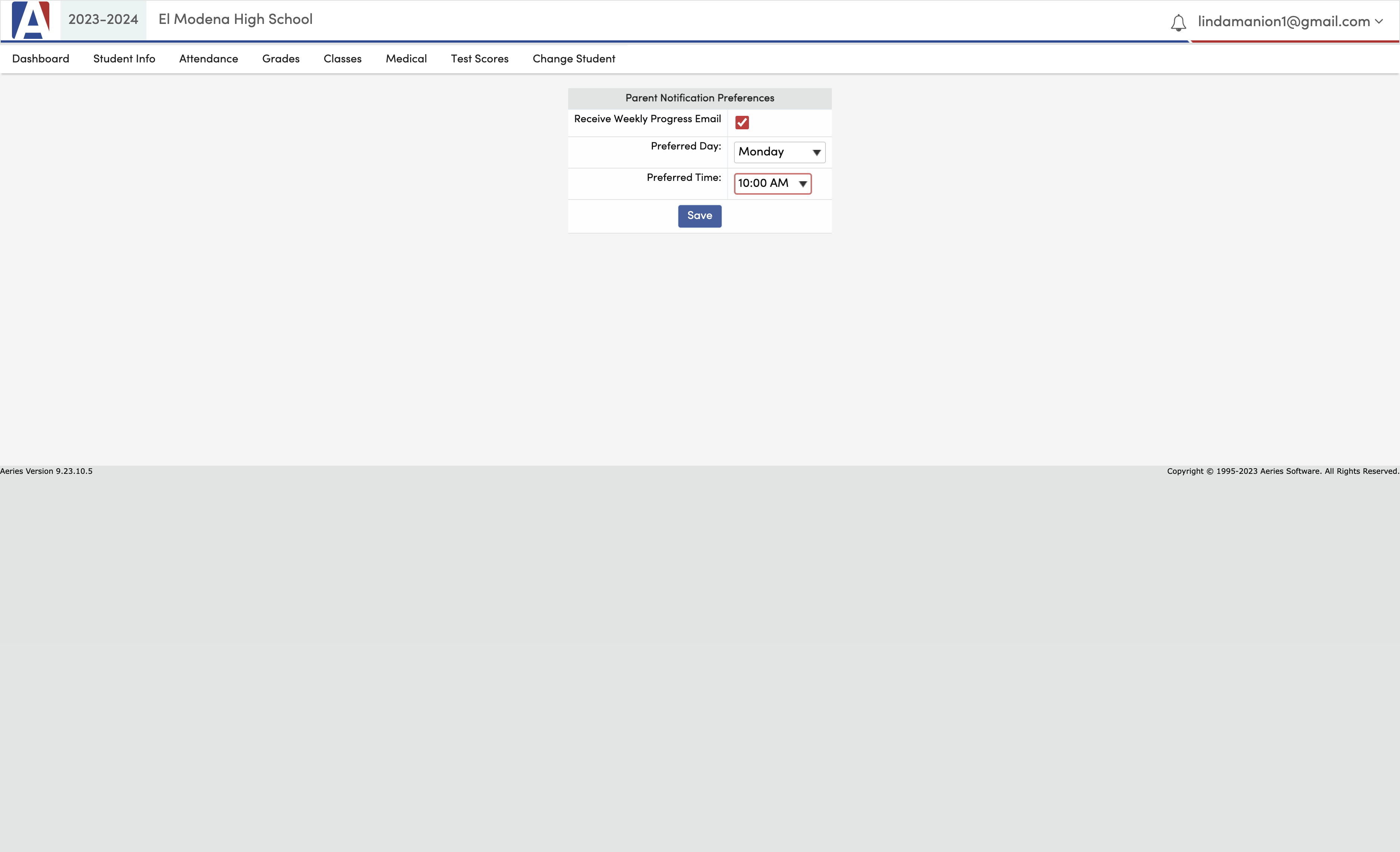Click the Receive Weekly Progress Email label
Viewport: 1400px width, 852px height.
[647, 119]
